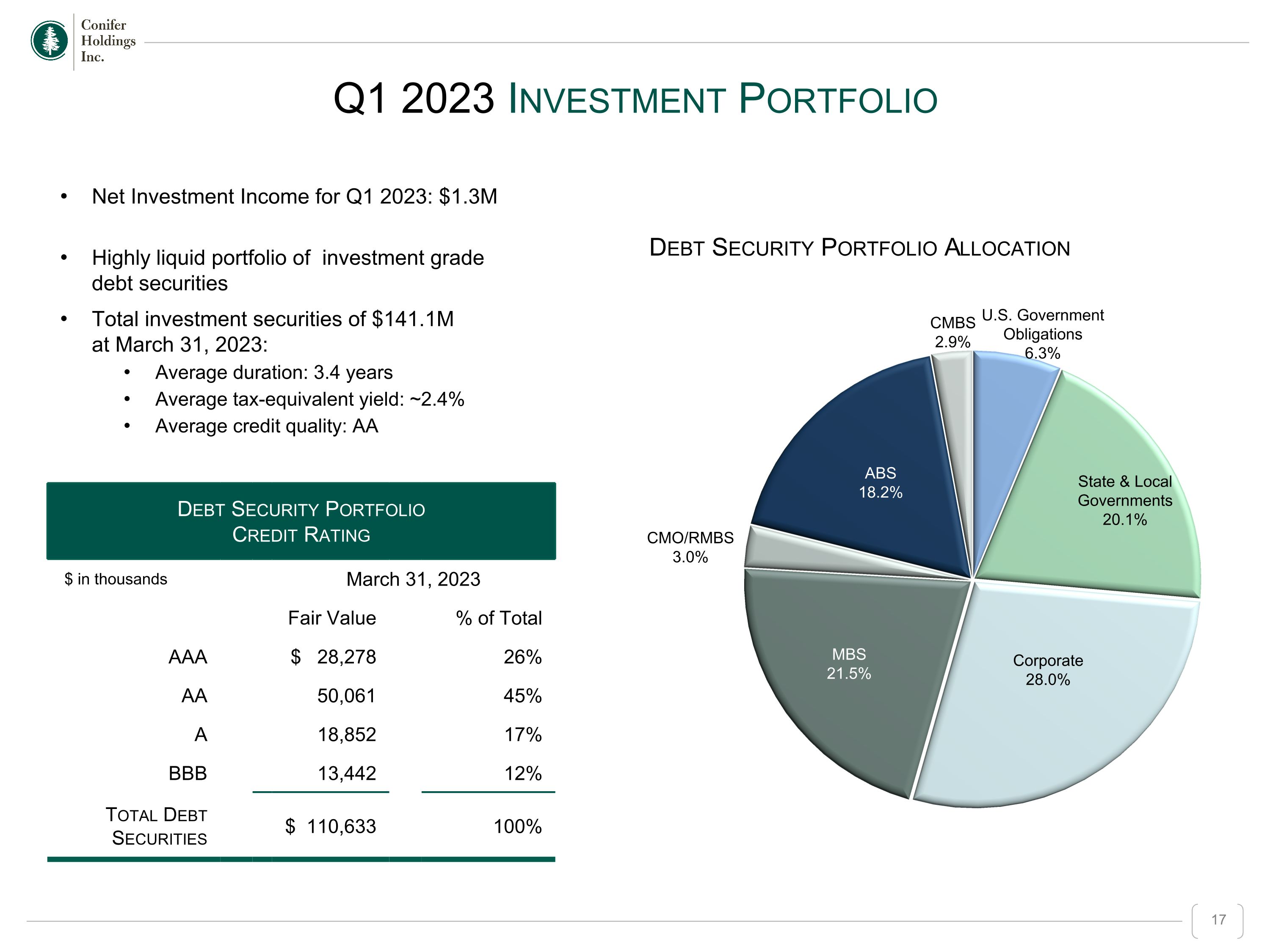
Task: Click the Average duration: 3.4 years line
Action: coord(274,372)
